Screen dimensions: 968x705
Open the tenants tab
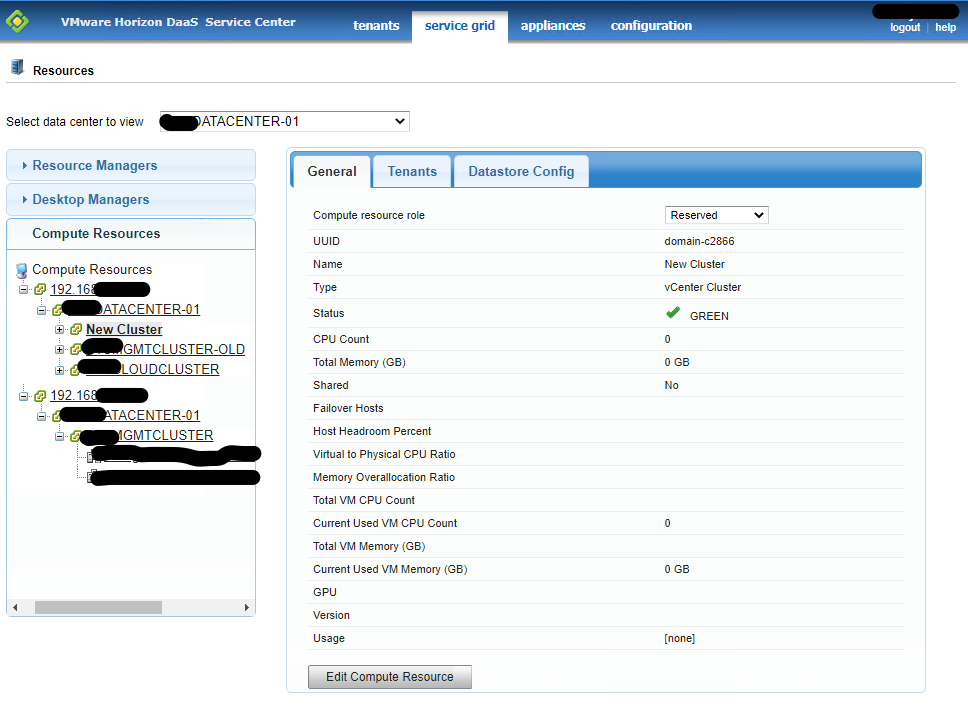(376, 26)
